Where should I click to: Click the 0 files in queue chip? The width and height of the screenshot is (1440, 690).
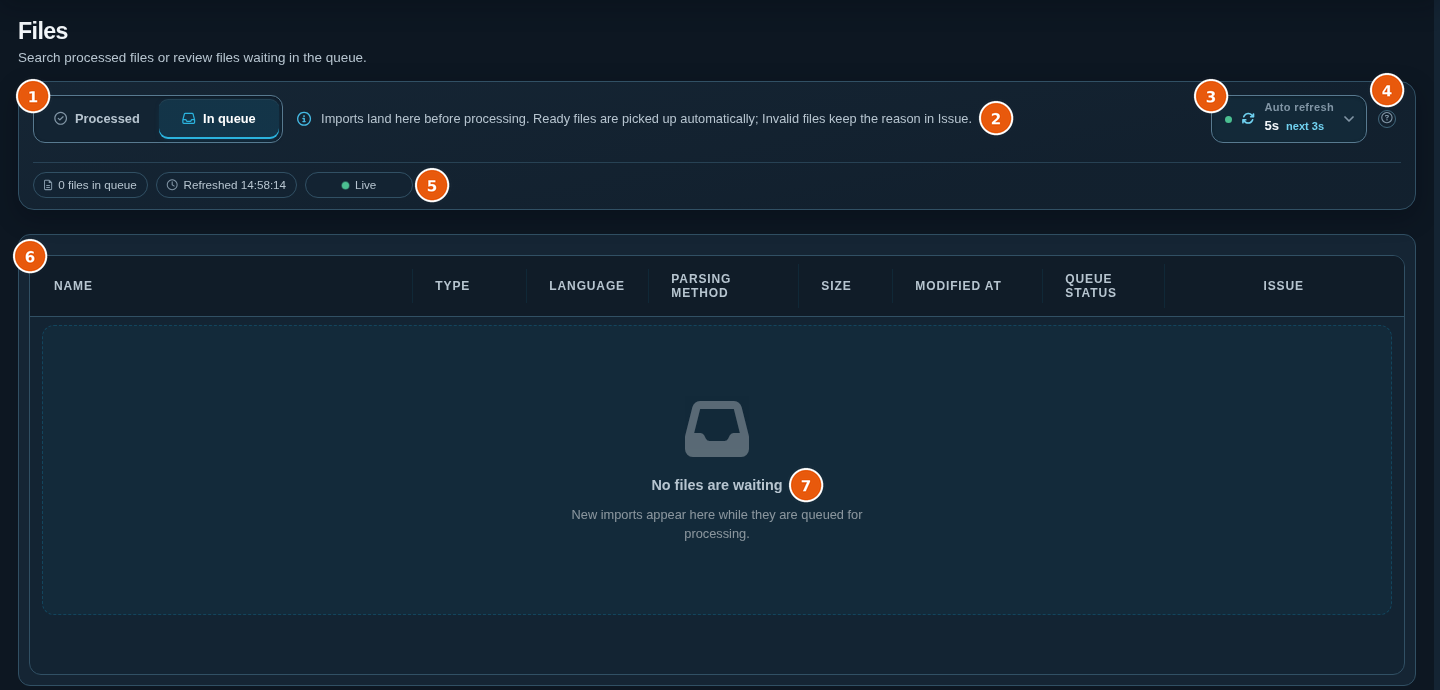(90, 185)
